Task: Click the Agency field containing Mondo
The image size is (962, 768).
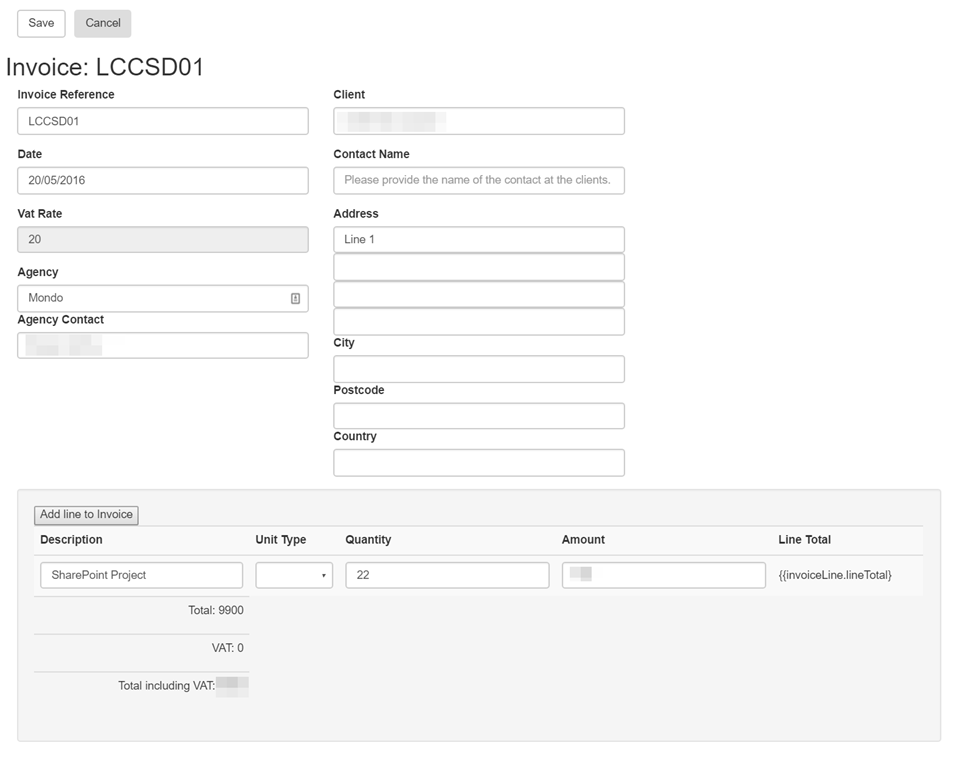Action: pyautogui.click(x=152, y=298)
